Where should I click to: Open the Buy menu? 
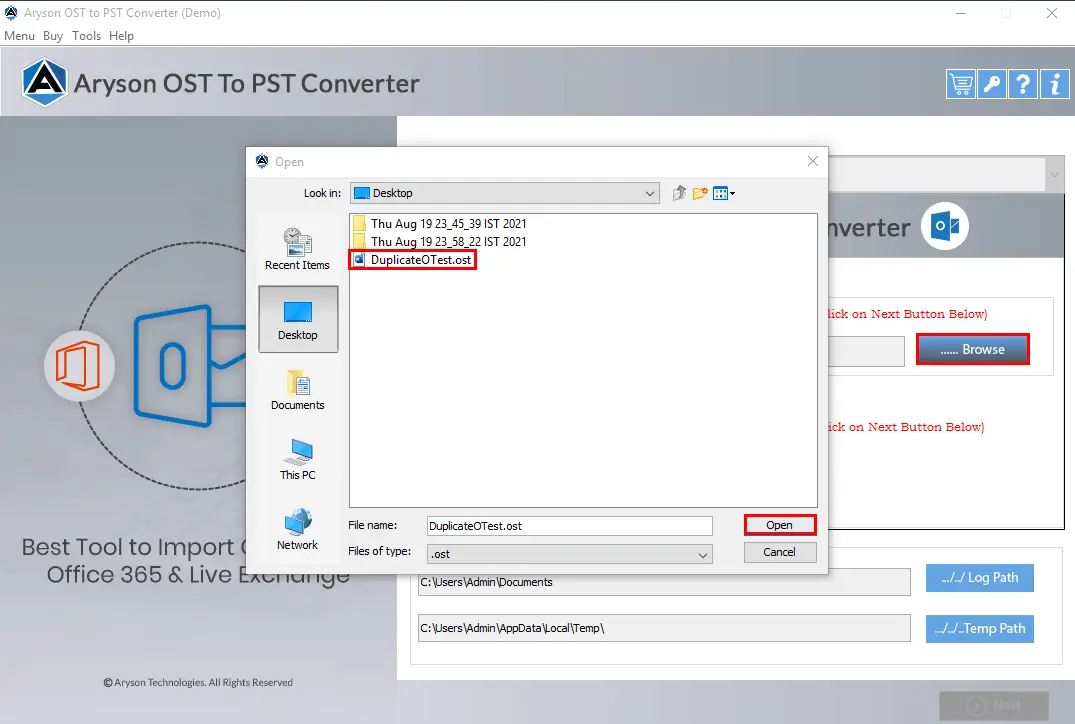click(x=53, y=36)
